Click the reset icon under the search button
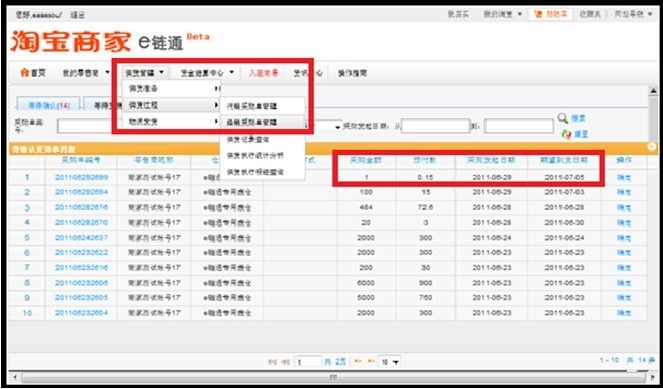The height and width of the screenshot is (389, 663). [x=566, y=134]
